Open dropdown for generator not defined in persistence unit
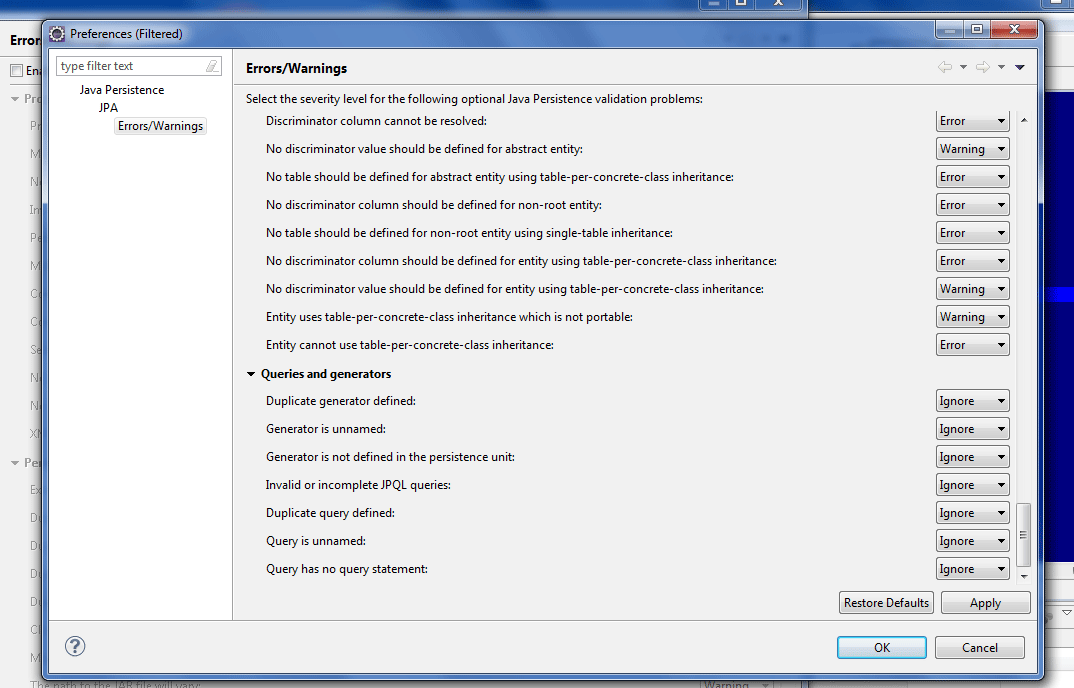This screenshot has height=688, width=1074. pos(973,457)
